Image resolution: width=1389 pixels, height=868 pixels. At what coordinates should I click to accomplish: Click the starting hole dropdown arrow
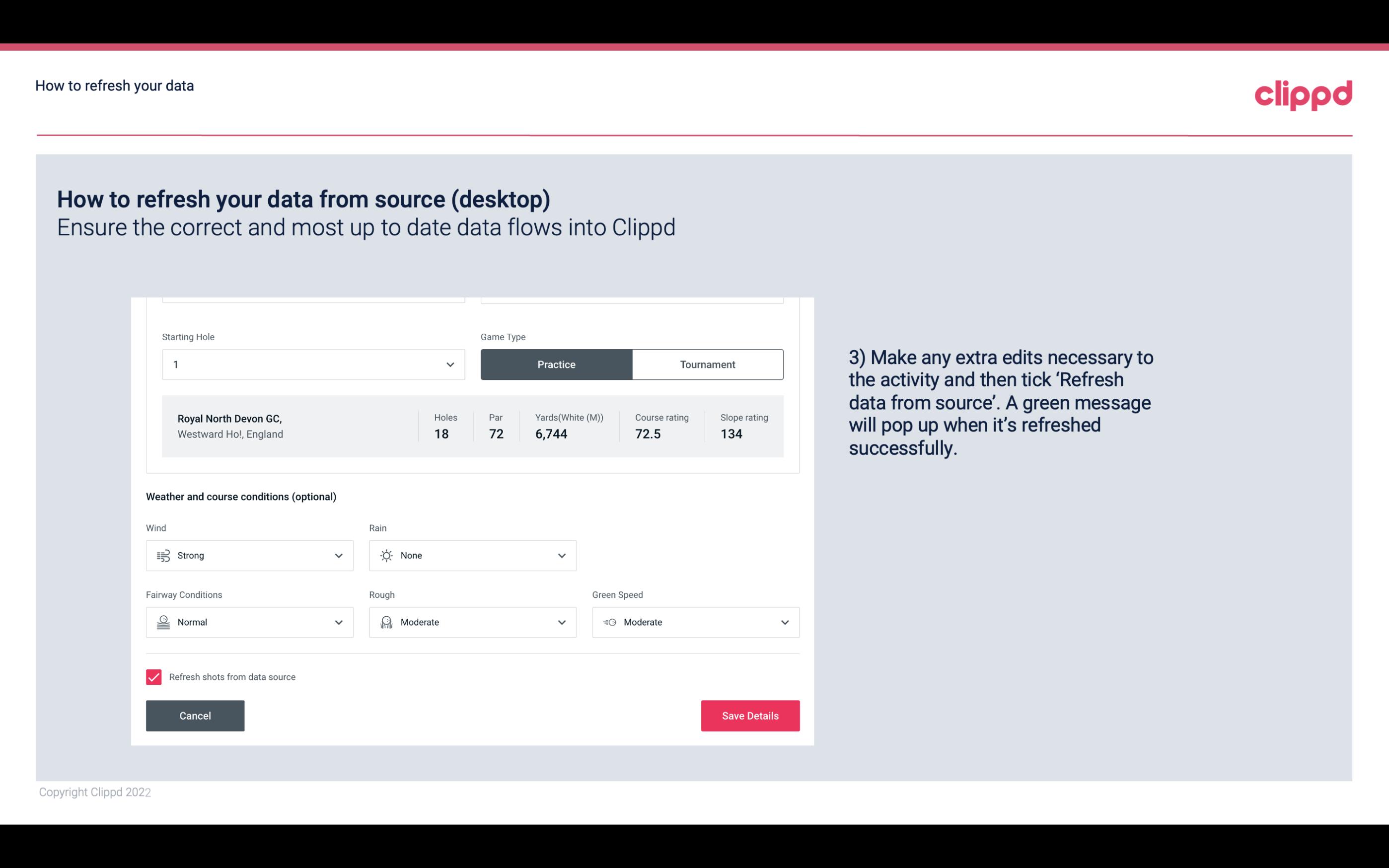pos(450,364)
